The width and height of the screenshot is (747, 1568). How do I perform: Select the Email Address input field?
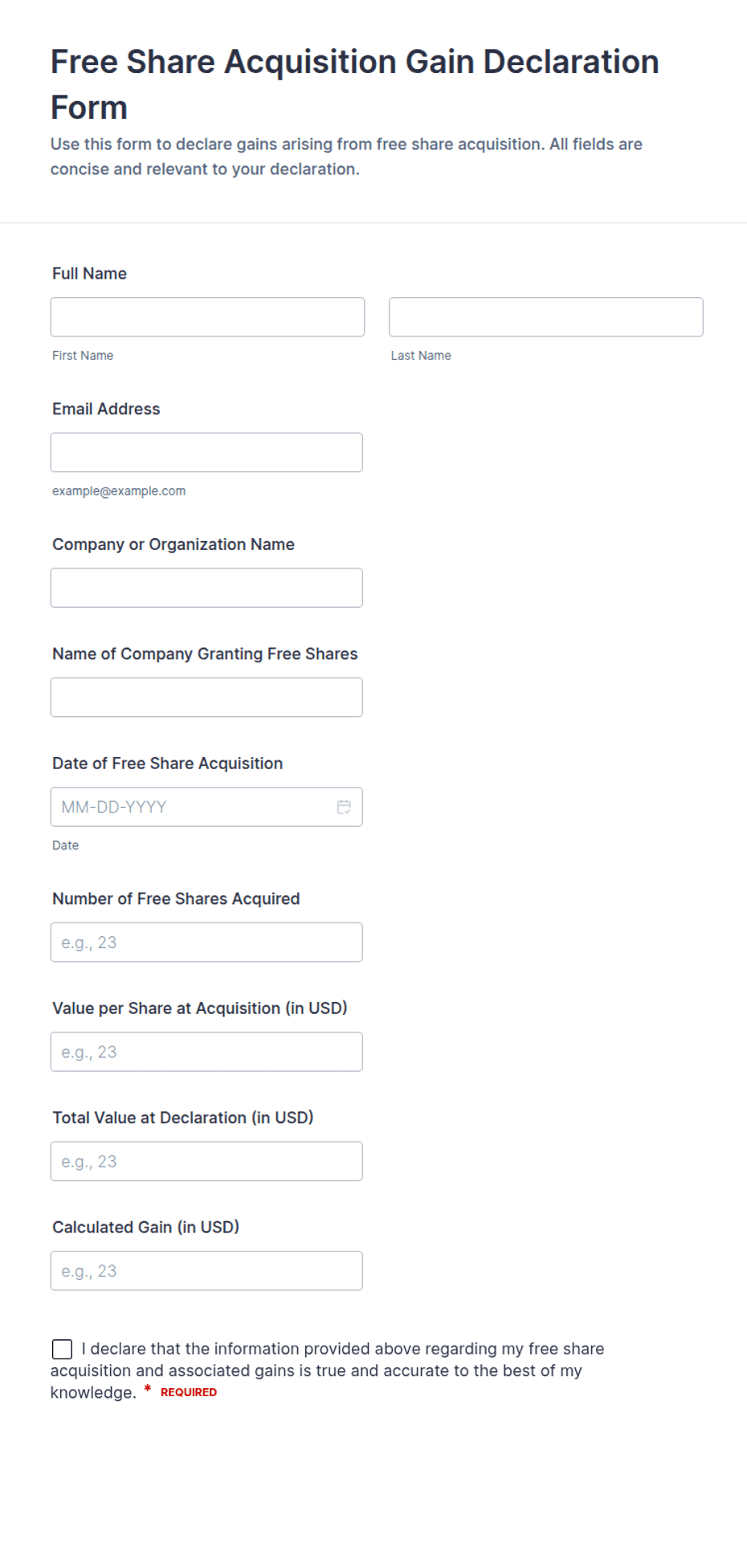[206, 453]
